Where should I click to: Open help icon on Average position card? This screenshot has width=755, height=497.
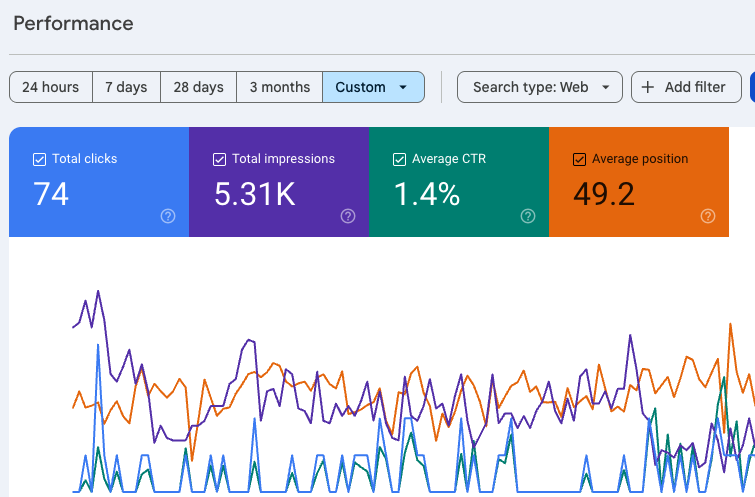click(708, 216)
